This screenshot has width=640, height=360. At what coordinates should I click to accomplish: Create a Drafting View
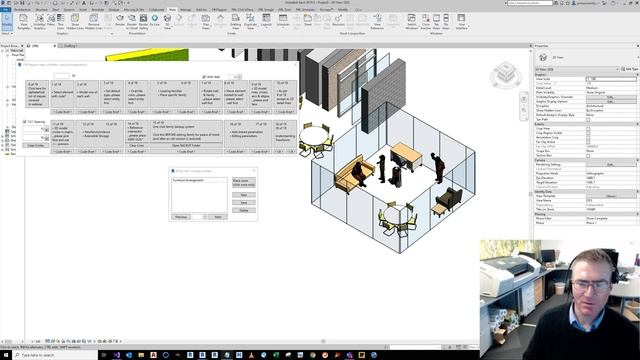(236, 22)
